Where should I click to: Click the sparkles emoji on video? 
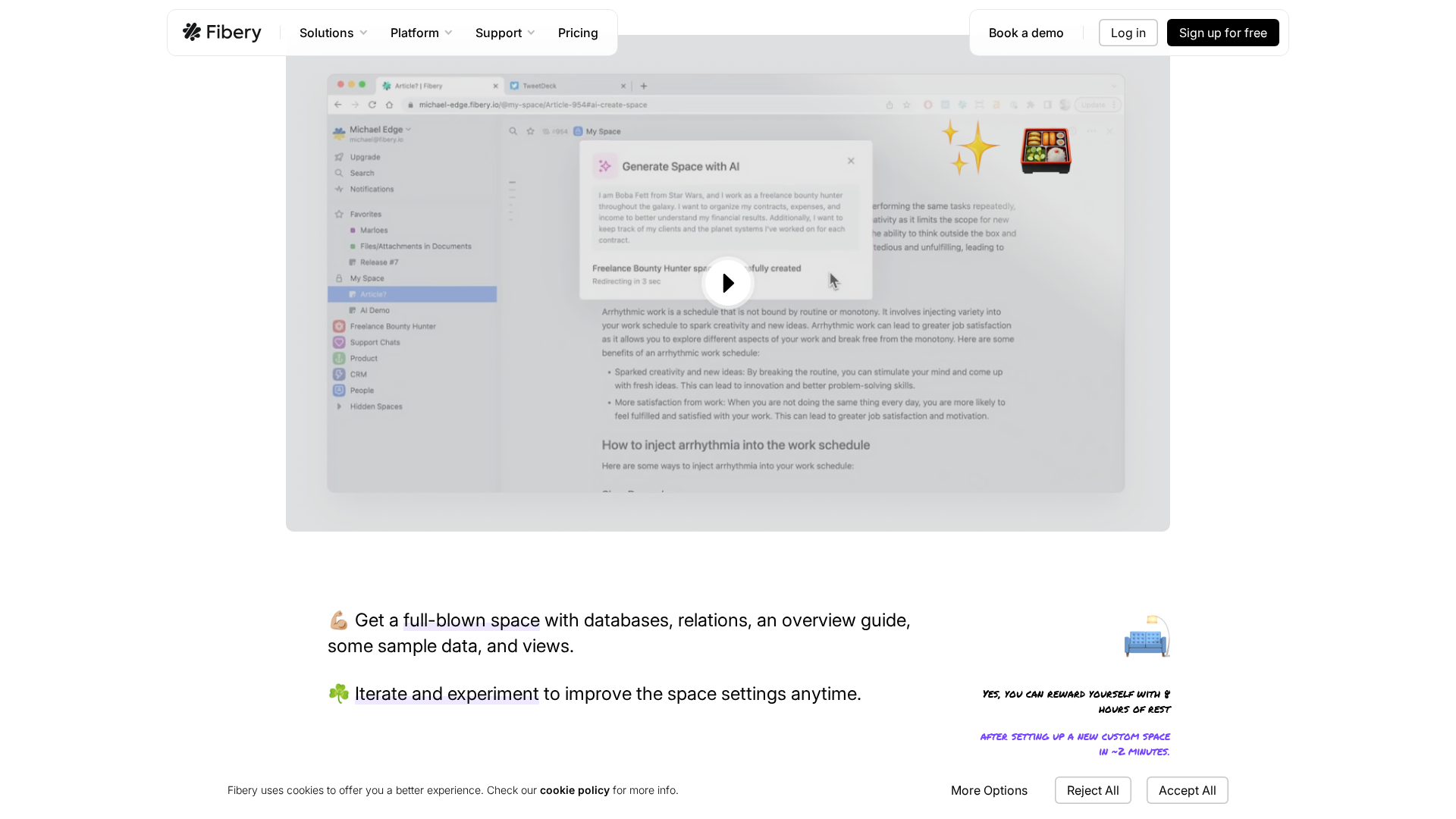point(970,147)
